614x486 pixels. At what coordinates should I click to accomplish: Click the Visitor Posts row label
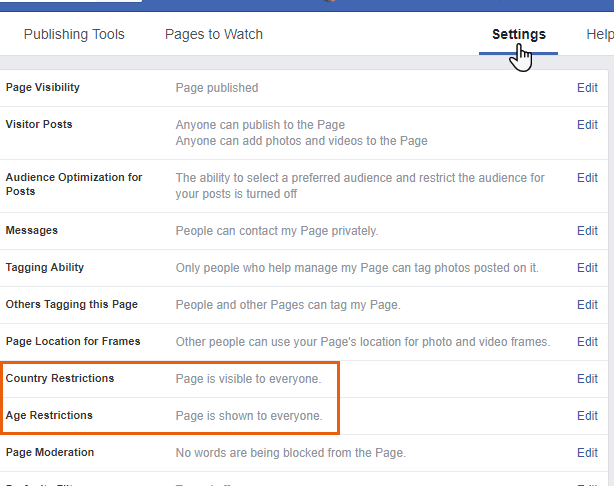[x=39, y=125]
